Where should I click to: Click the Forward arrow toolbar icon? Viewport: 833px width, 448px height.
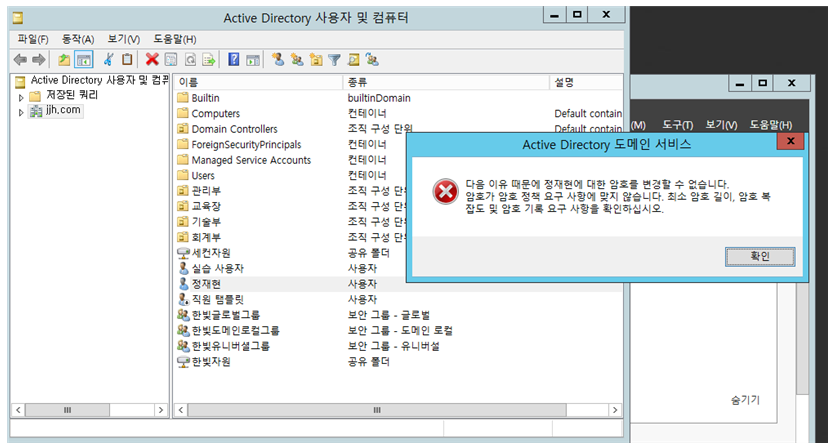pyautogui.click(x=39, y=60)
